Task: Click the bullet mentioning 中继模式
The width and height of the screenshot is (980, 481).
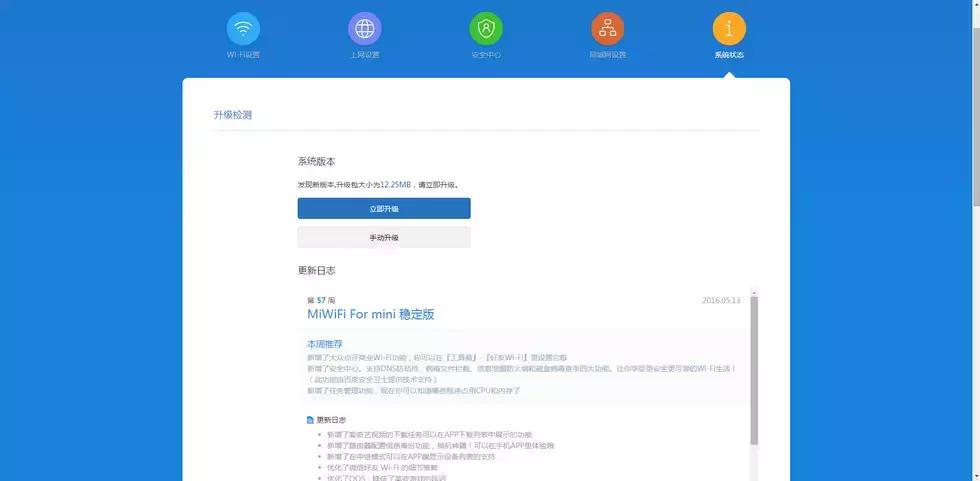Action: tap(411, 457)
